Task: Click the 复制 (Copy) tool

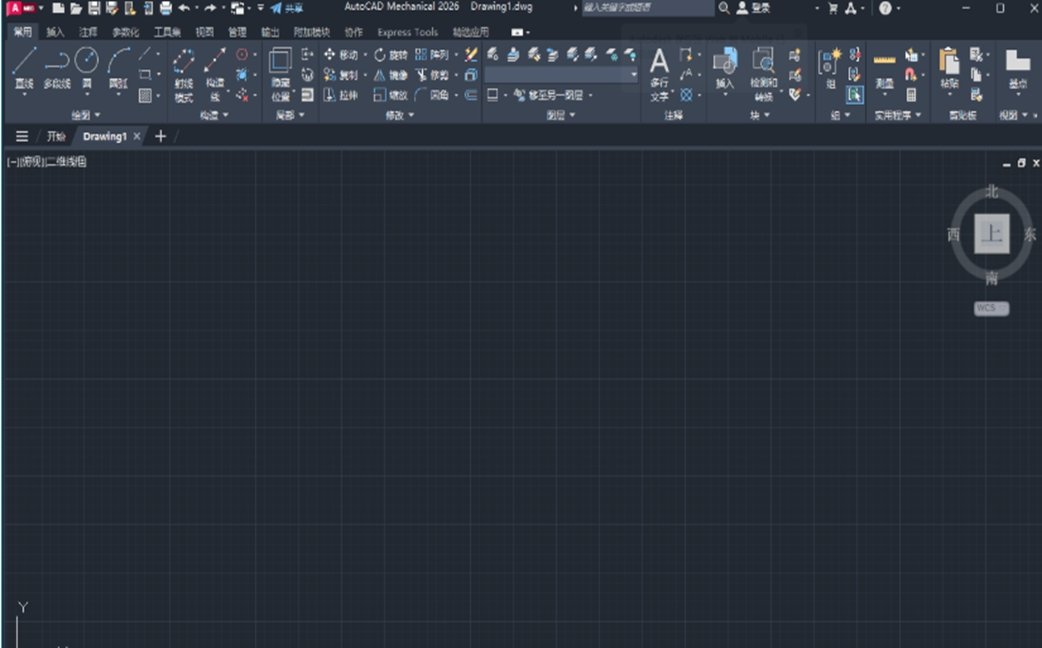Action: [x=341, y=74]
